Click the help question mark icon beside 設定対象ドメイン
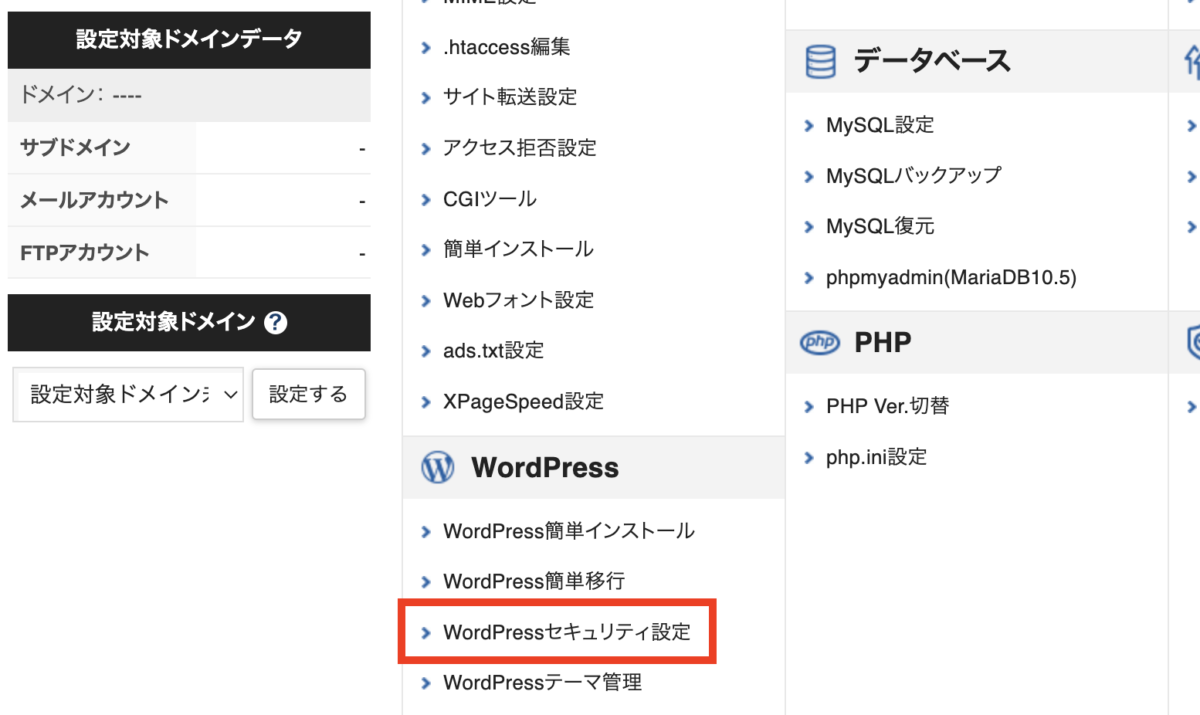The width and height of the screenshot is (1200, 715). (277, 323)
